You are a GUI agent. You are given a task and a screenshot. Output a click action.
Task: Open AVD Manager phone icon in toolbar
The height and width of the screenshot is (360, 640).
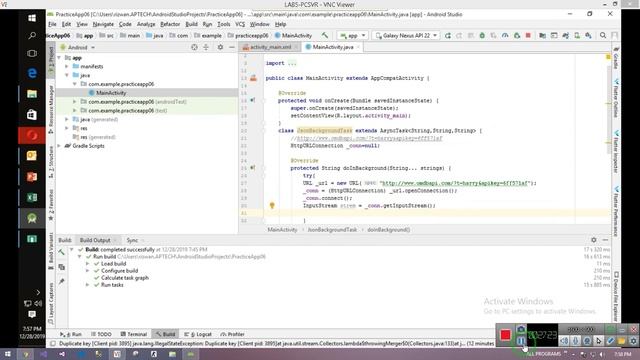click(x=577, y=36)
